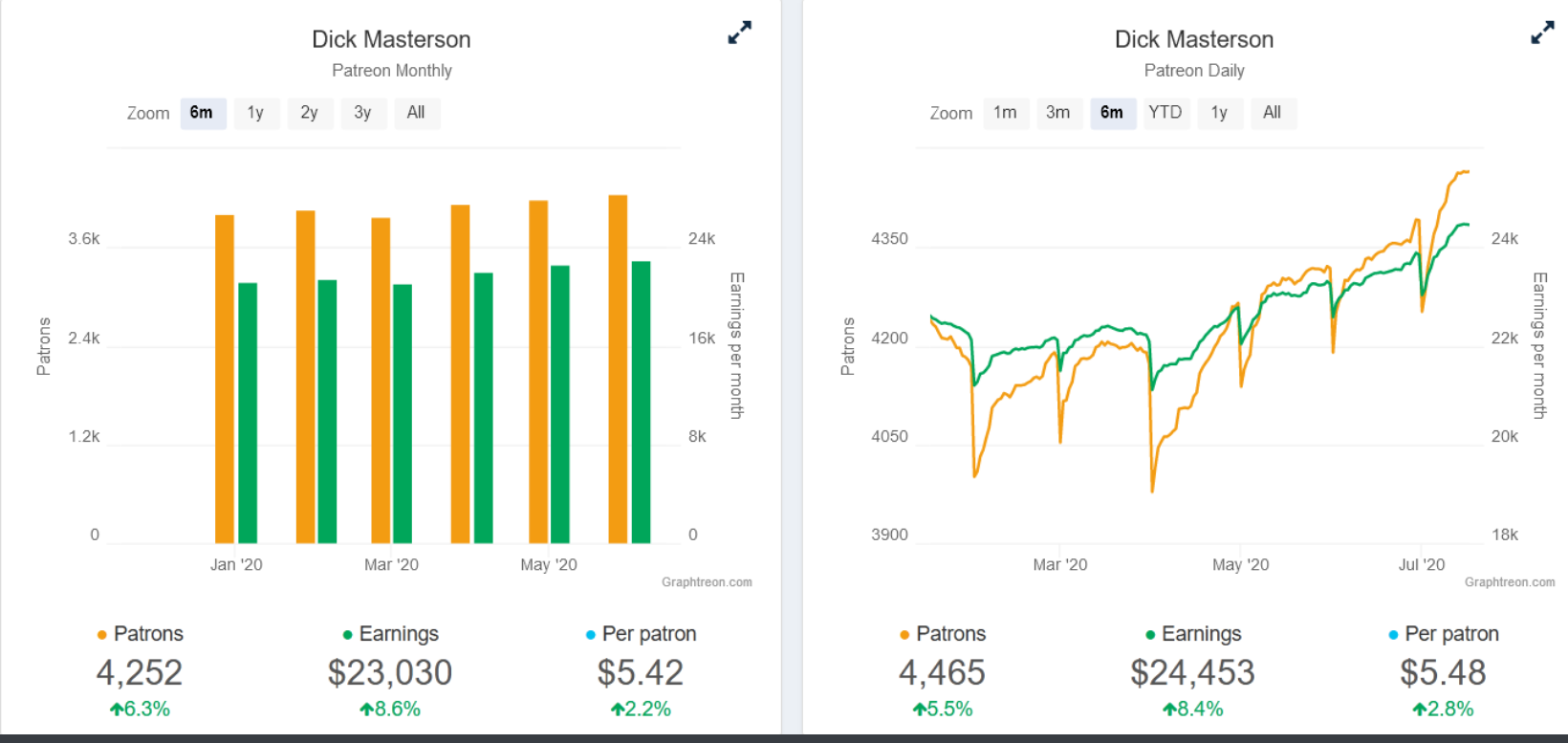The width and height of the screenshot is (1568, 743).
Task: Click the 4,252 patrons value
Action: [x=140, y=673]
